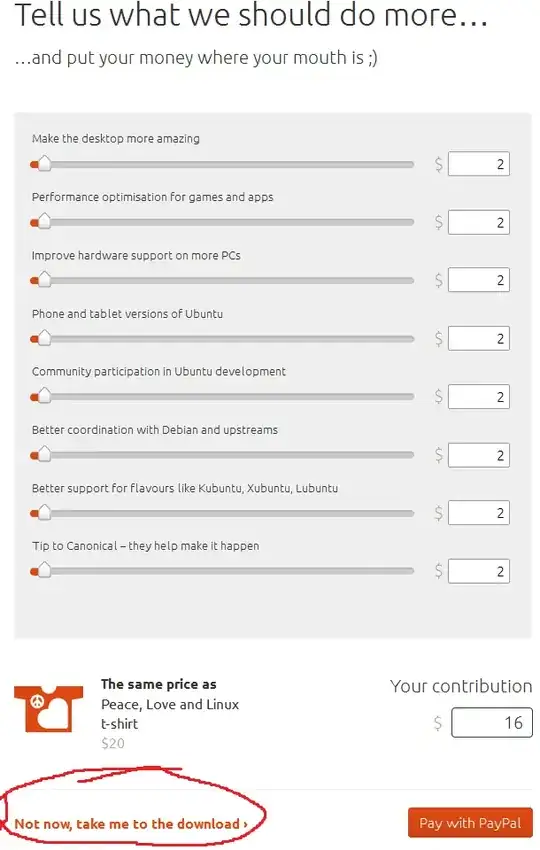Viewport: 540px width, 850px height.
Task: Select the hardware support amount input
Action: [479, 280]
